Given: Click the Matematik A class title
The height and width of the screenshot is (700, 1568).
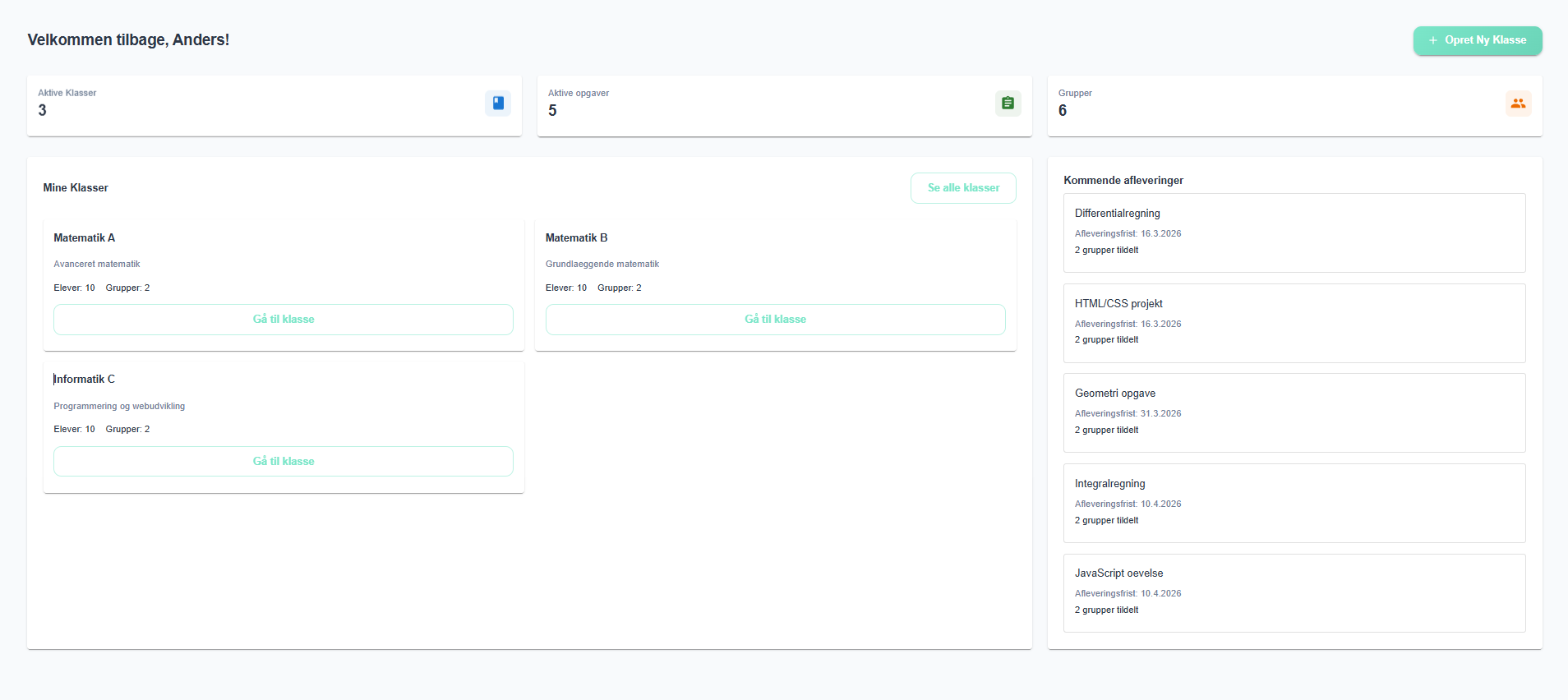Looking at the screenshot, I should (85, 238).
